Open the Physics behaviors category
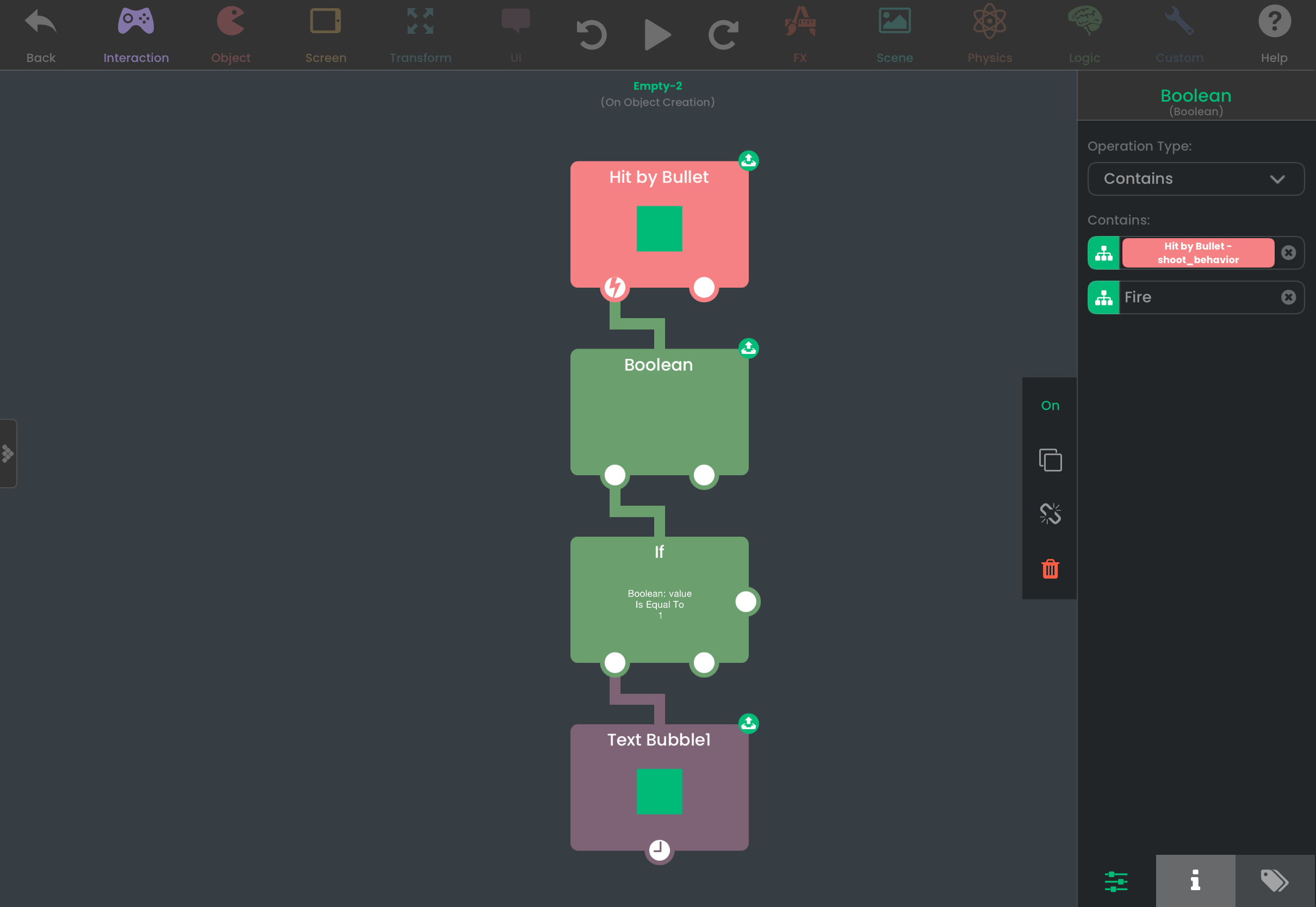 (989, 34)
